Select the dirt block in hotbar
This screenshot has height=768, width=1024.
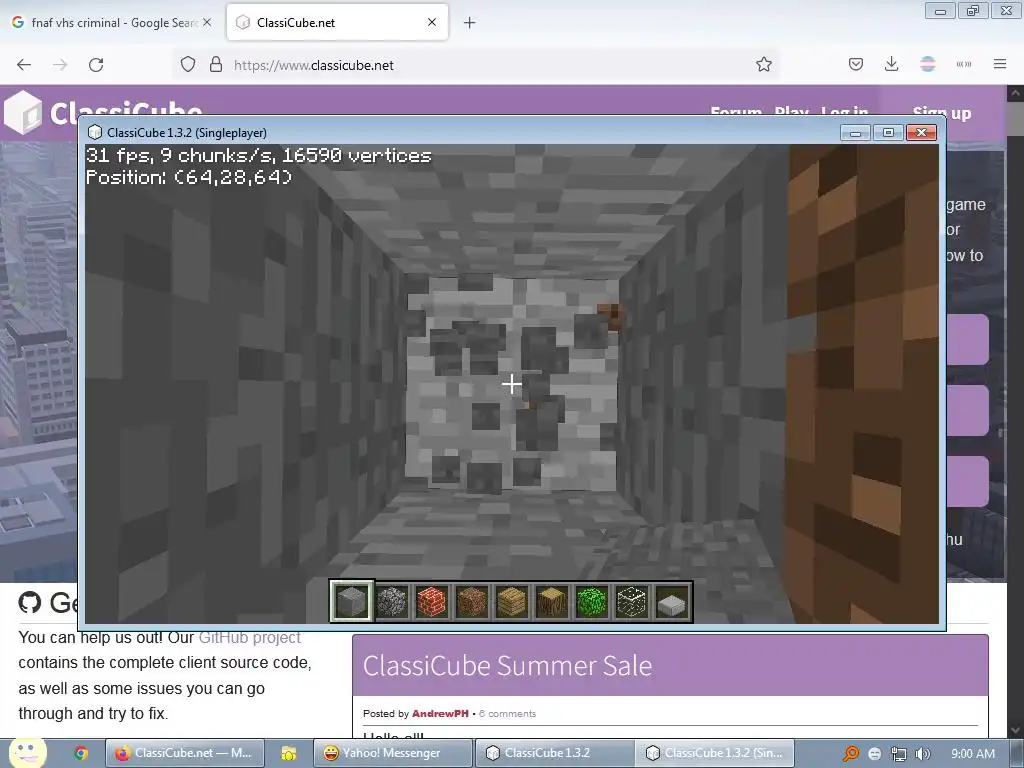472,601
